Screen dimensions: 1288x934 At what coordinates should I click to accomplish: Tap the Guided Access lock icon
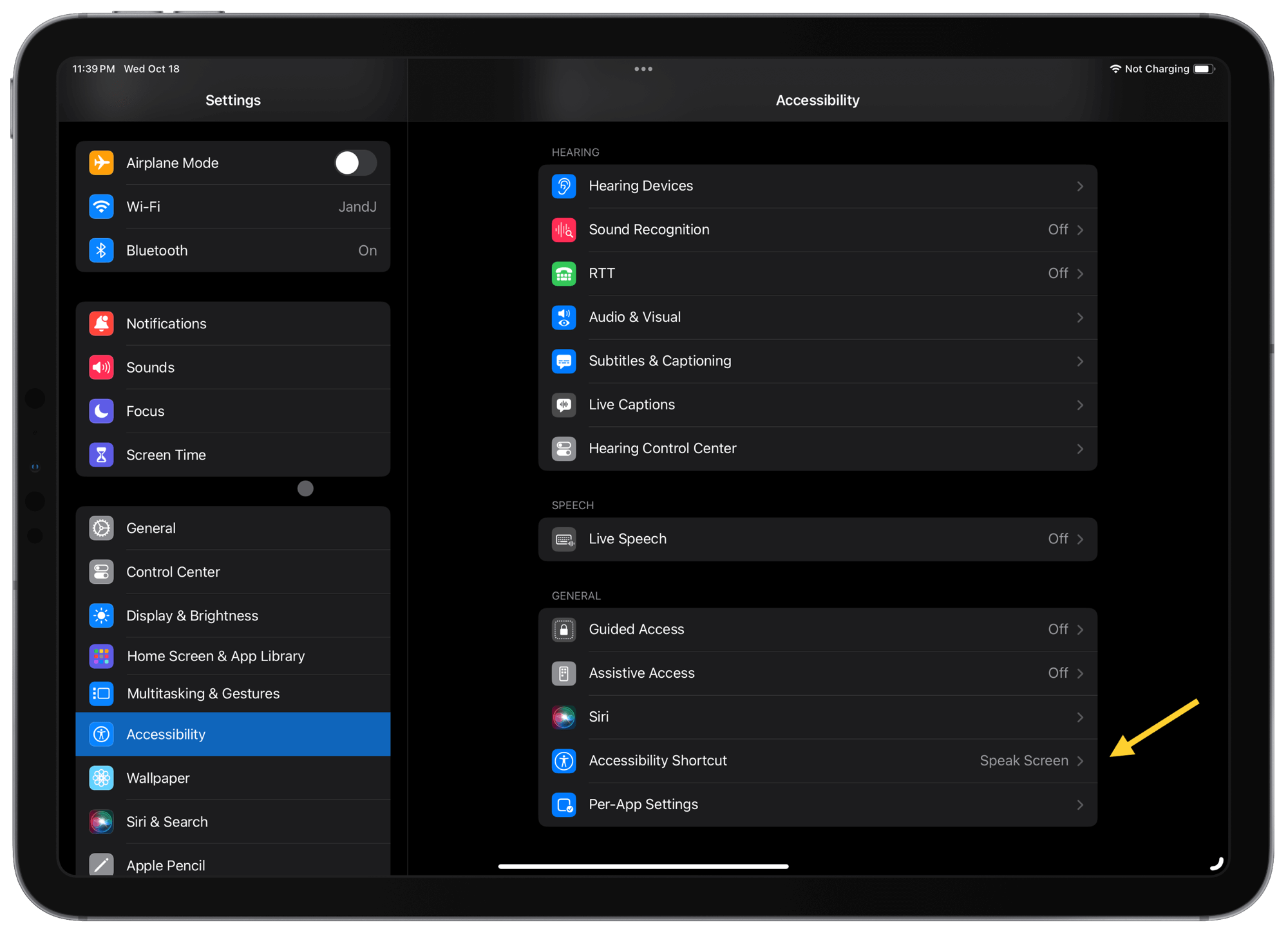pyautogui.click(x=563, y=630)
